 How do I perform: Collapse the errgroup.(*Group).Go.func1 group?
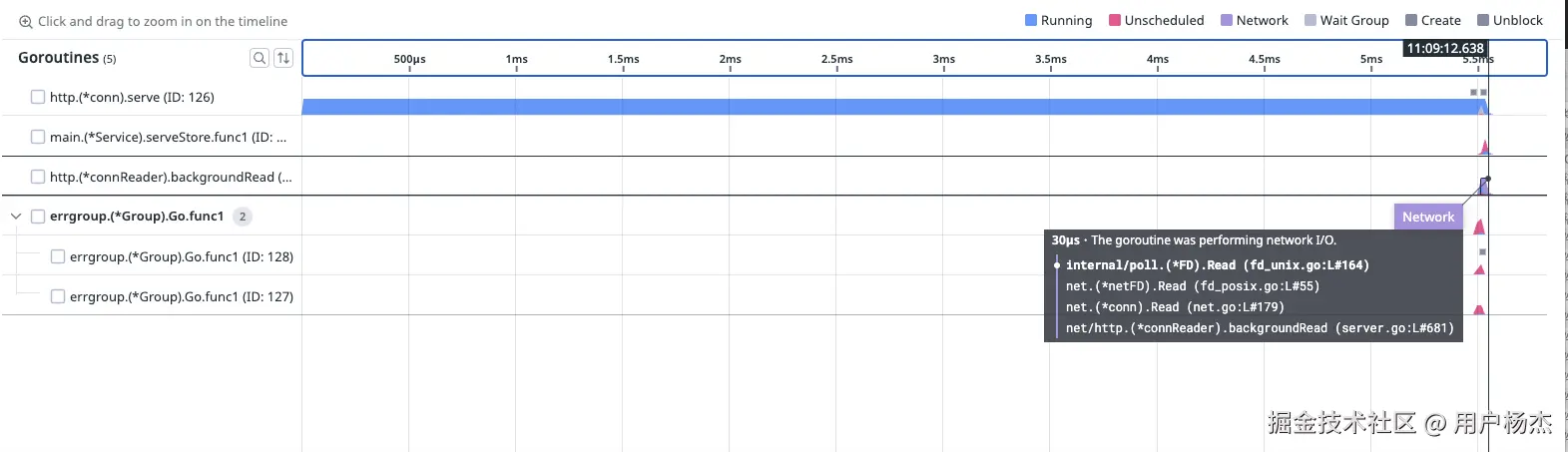click(16, 217)
